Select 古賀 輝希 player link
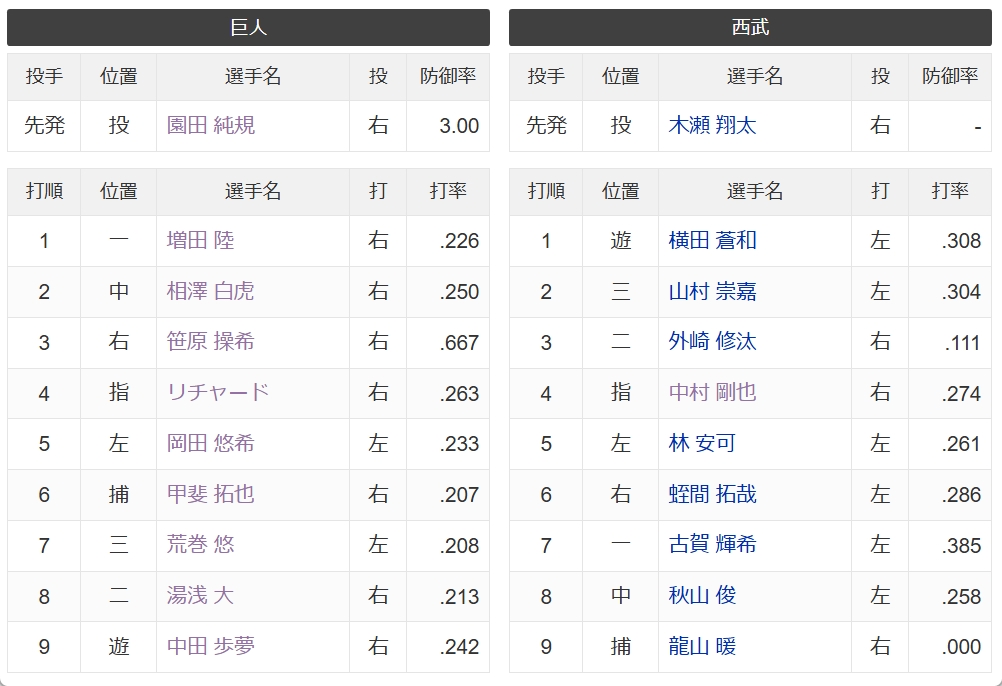 coord(713,545)
